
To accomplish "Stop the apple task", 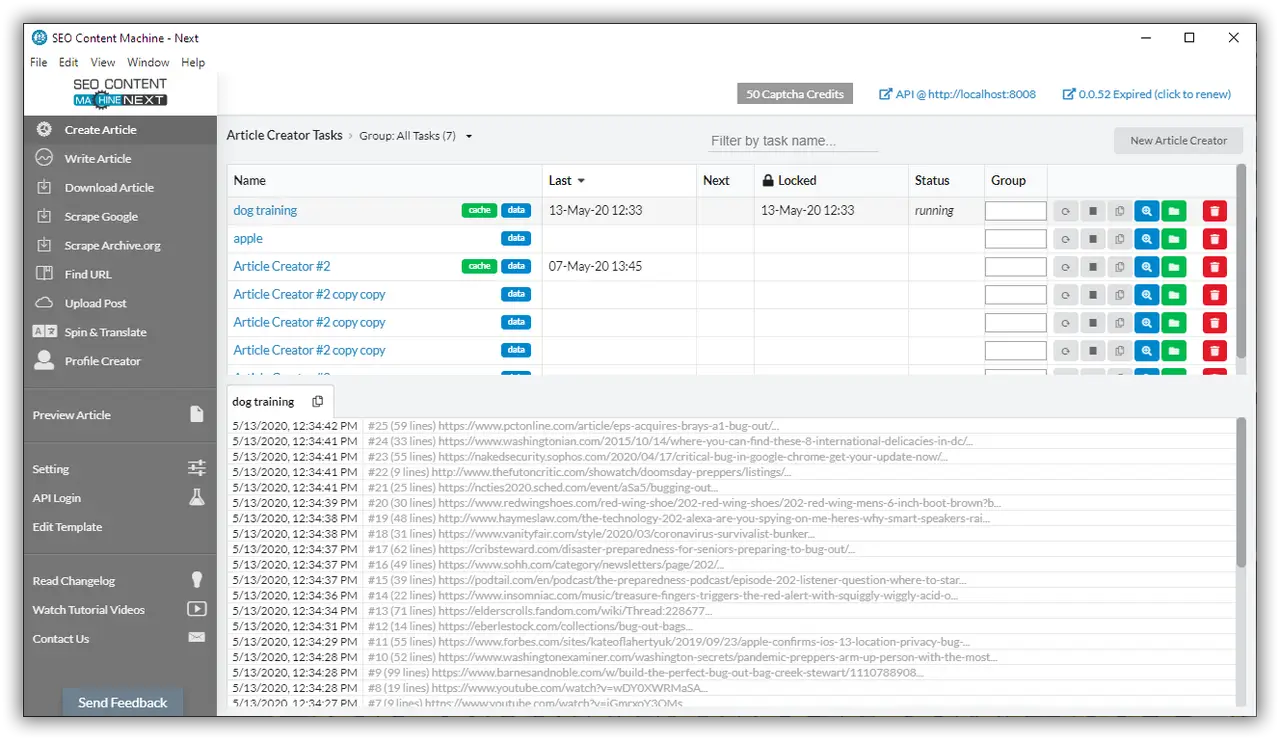I will point(1092,238).
